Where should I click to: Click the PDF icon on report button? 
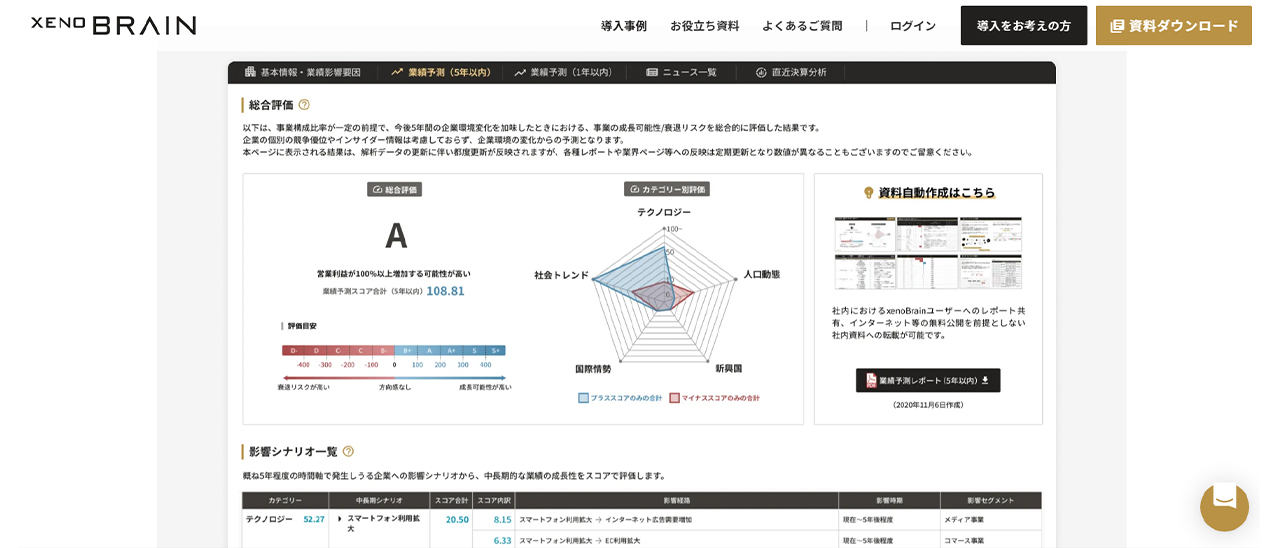[871, 380]
